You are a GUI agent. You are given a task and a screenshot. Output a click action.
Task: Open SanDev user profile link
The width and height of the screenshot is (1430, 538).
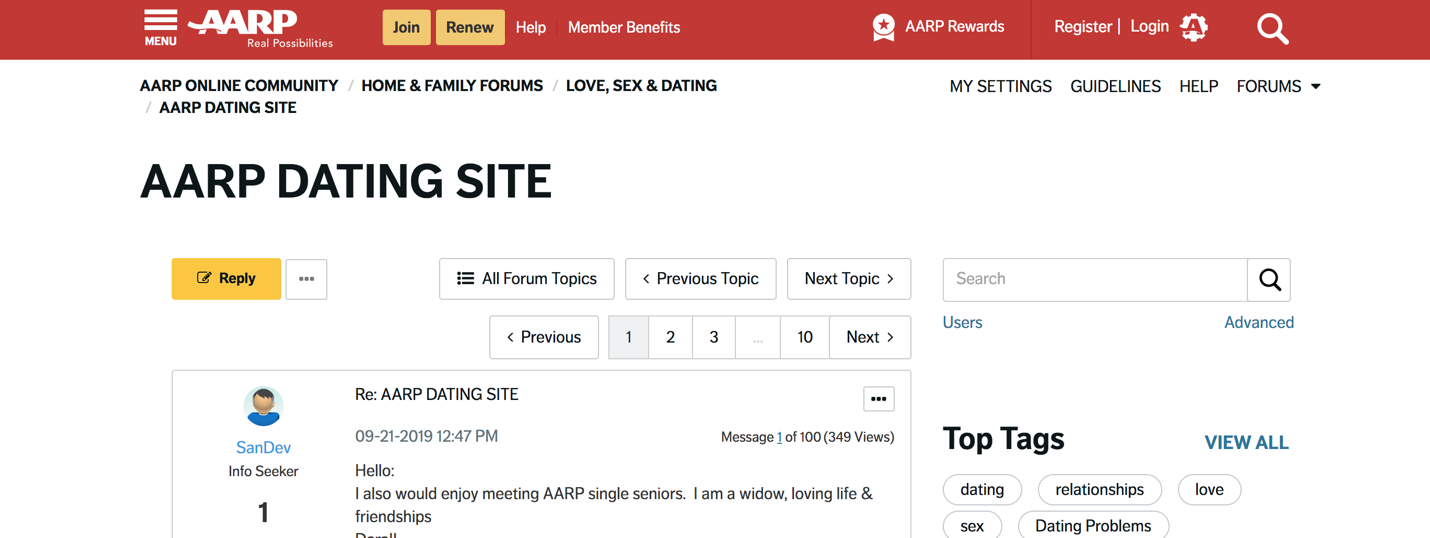[263, 448]
